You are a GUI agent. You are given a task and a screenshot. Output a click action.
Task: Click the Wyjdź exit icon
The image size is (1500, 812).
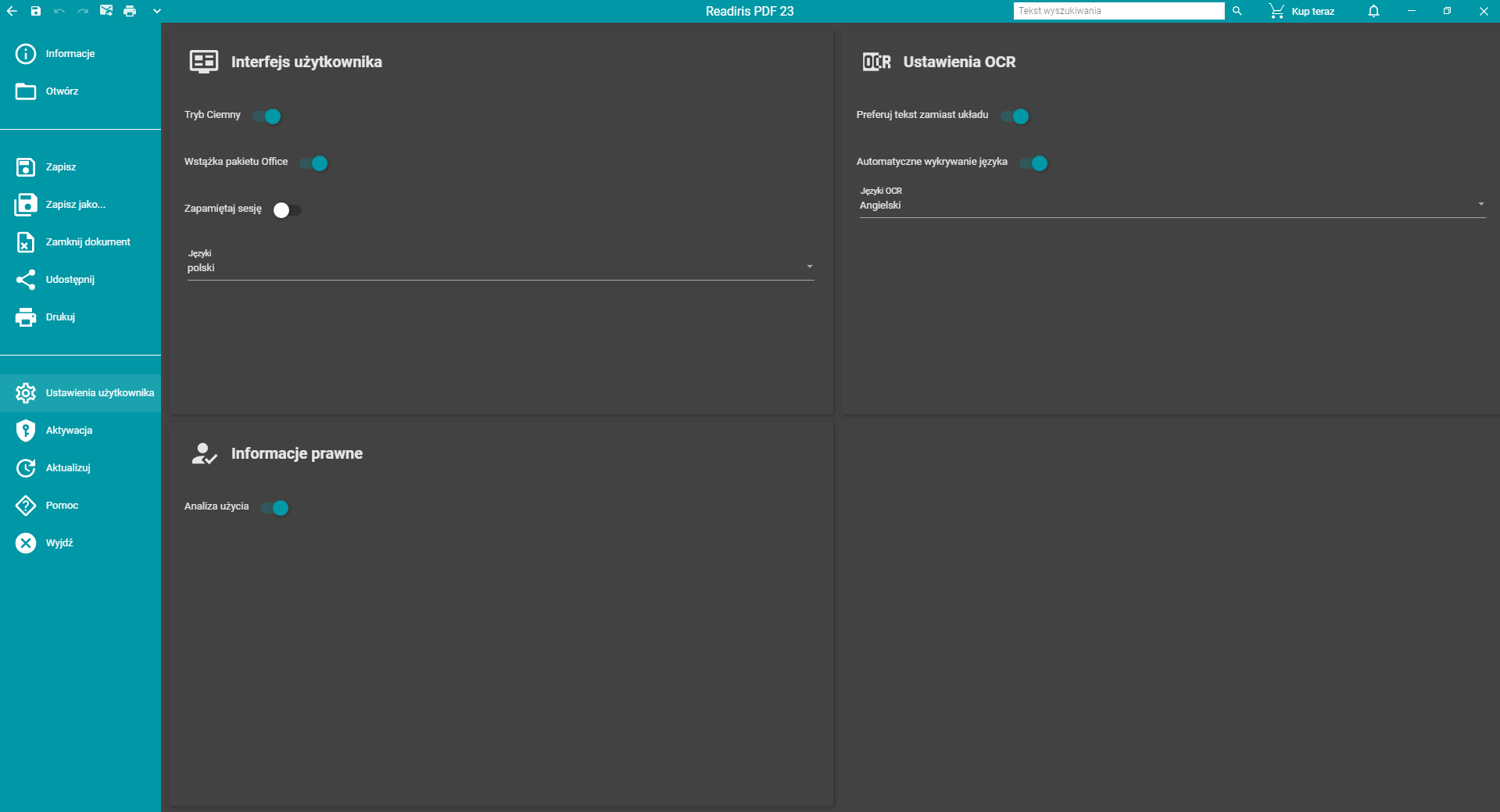click(x=26, y=543)
